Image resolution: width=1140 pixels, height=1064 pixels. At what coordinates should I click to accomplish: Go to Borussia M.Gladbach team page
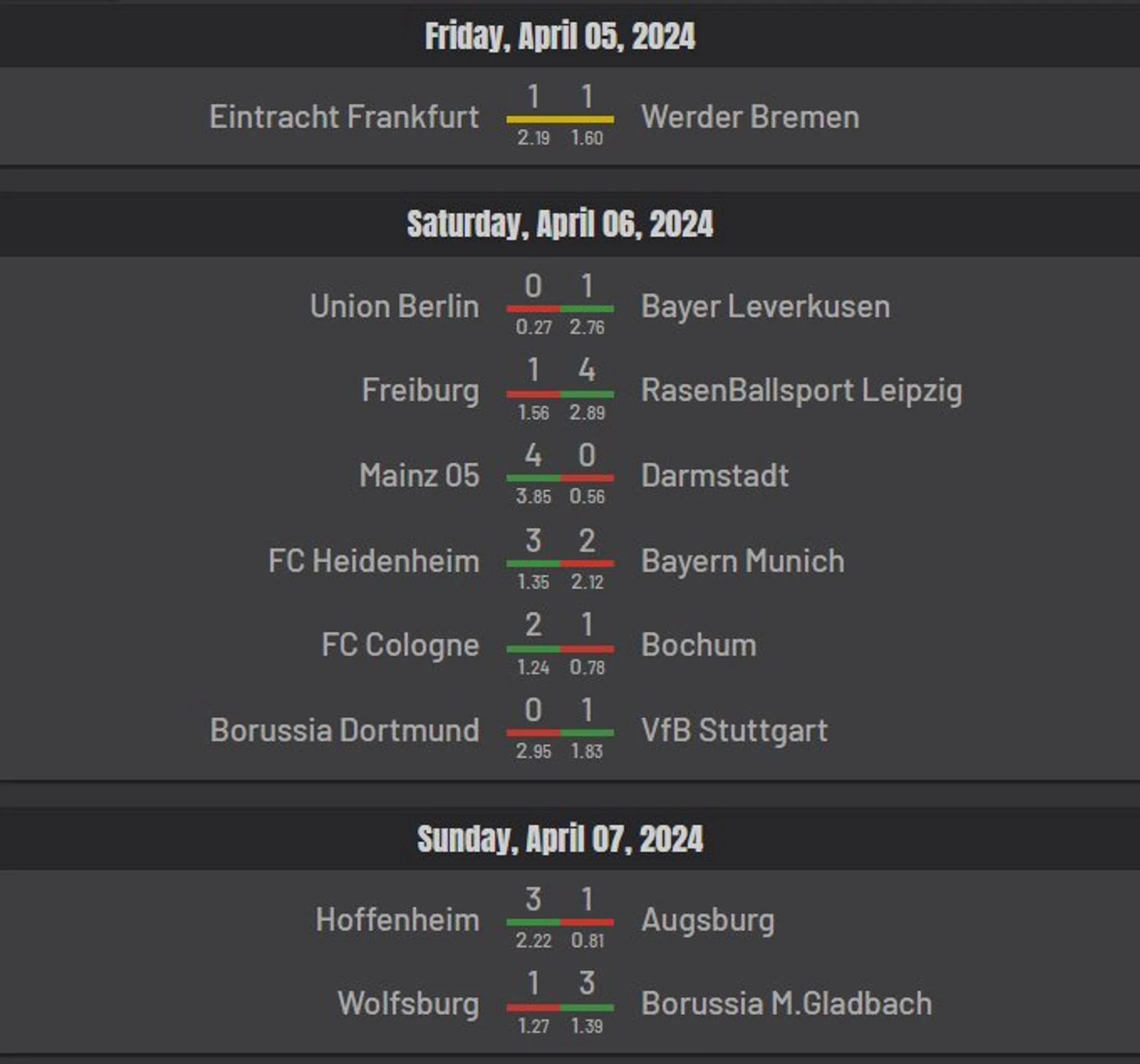click(x=786, y=1004)
